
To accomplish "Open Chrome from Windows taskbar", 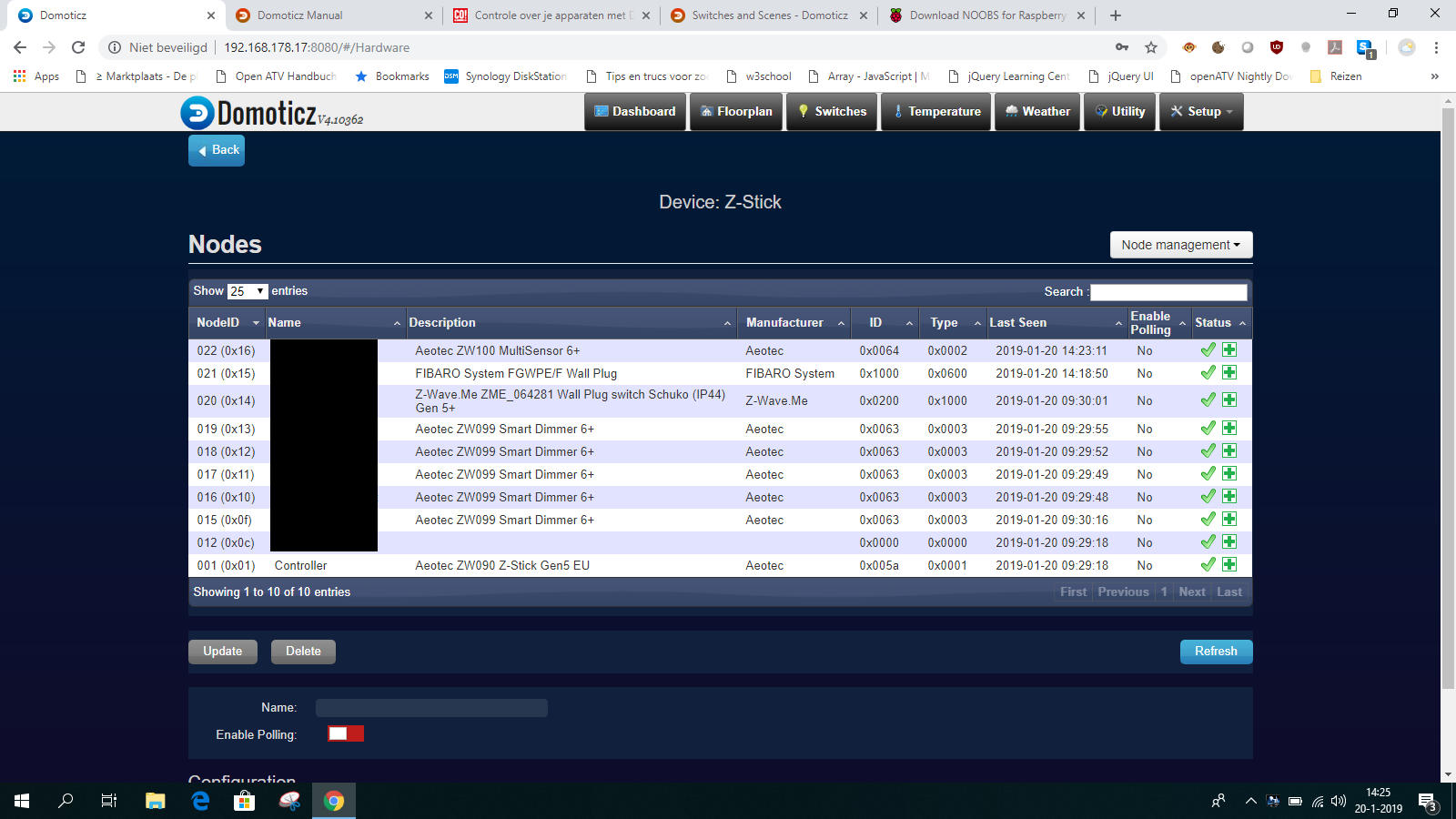I will click(x=334, y=801).
